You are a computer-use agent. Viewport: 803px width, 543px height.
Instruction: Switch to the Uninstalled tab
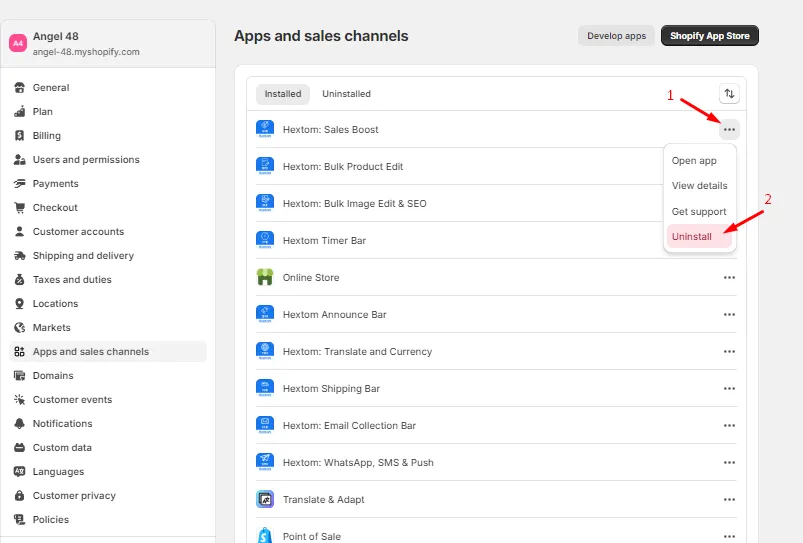pos(346,94)
